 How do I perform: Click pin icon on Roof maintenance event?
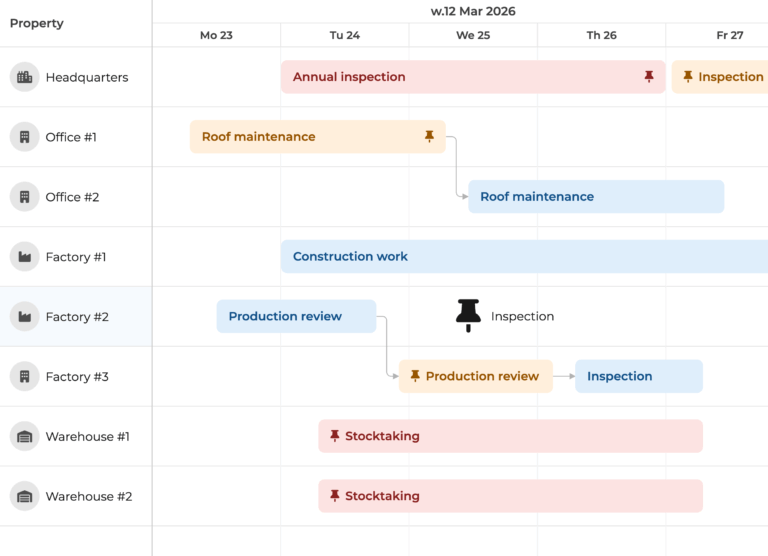pyautogui.click(x=429, y=137)
